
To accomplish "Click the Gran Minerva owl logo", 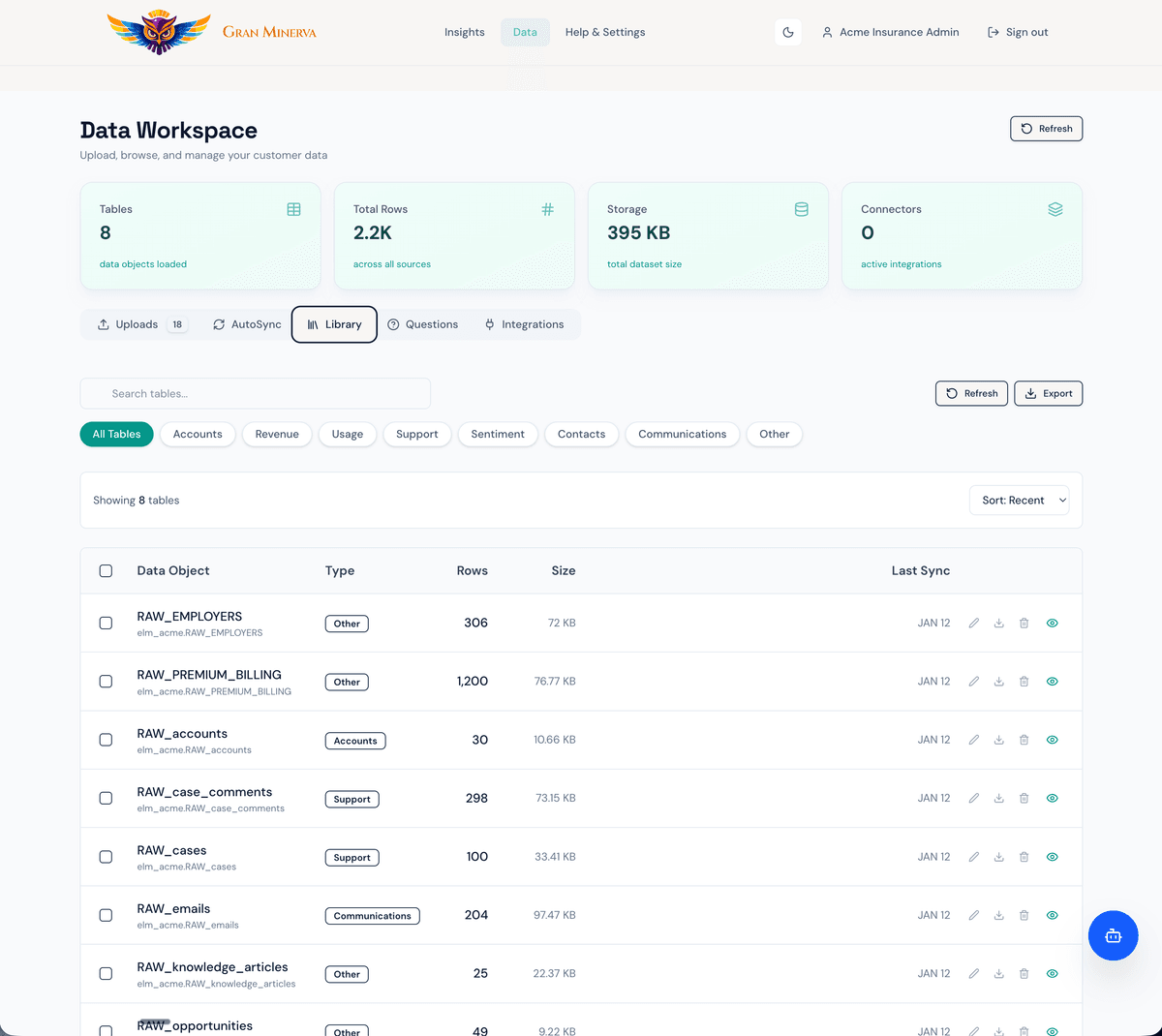I will [159, 31].
